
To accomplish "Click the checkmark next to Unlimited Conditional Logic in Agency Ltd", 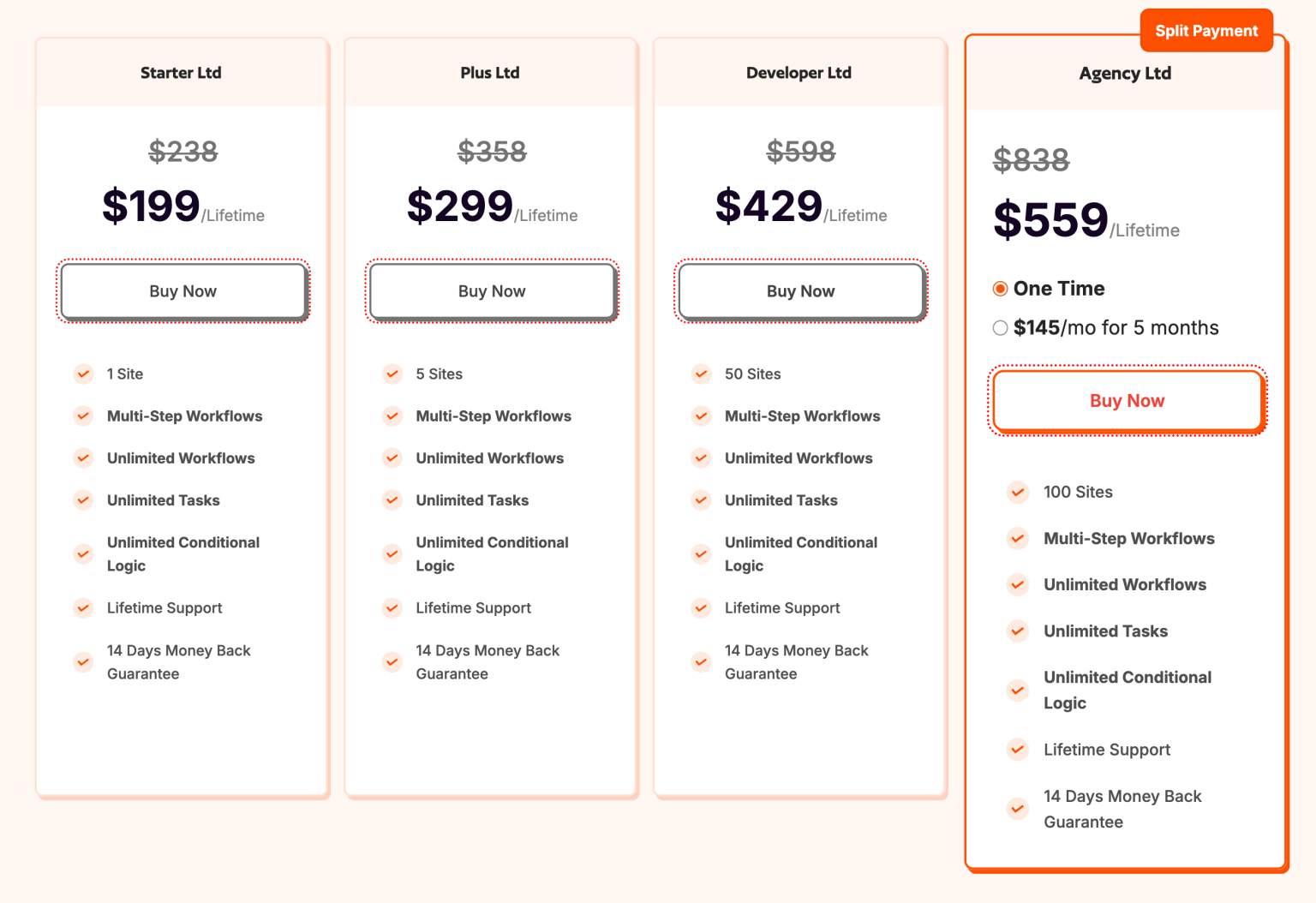I will click(1018, 691).
